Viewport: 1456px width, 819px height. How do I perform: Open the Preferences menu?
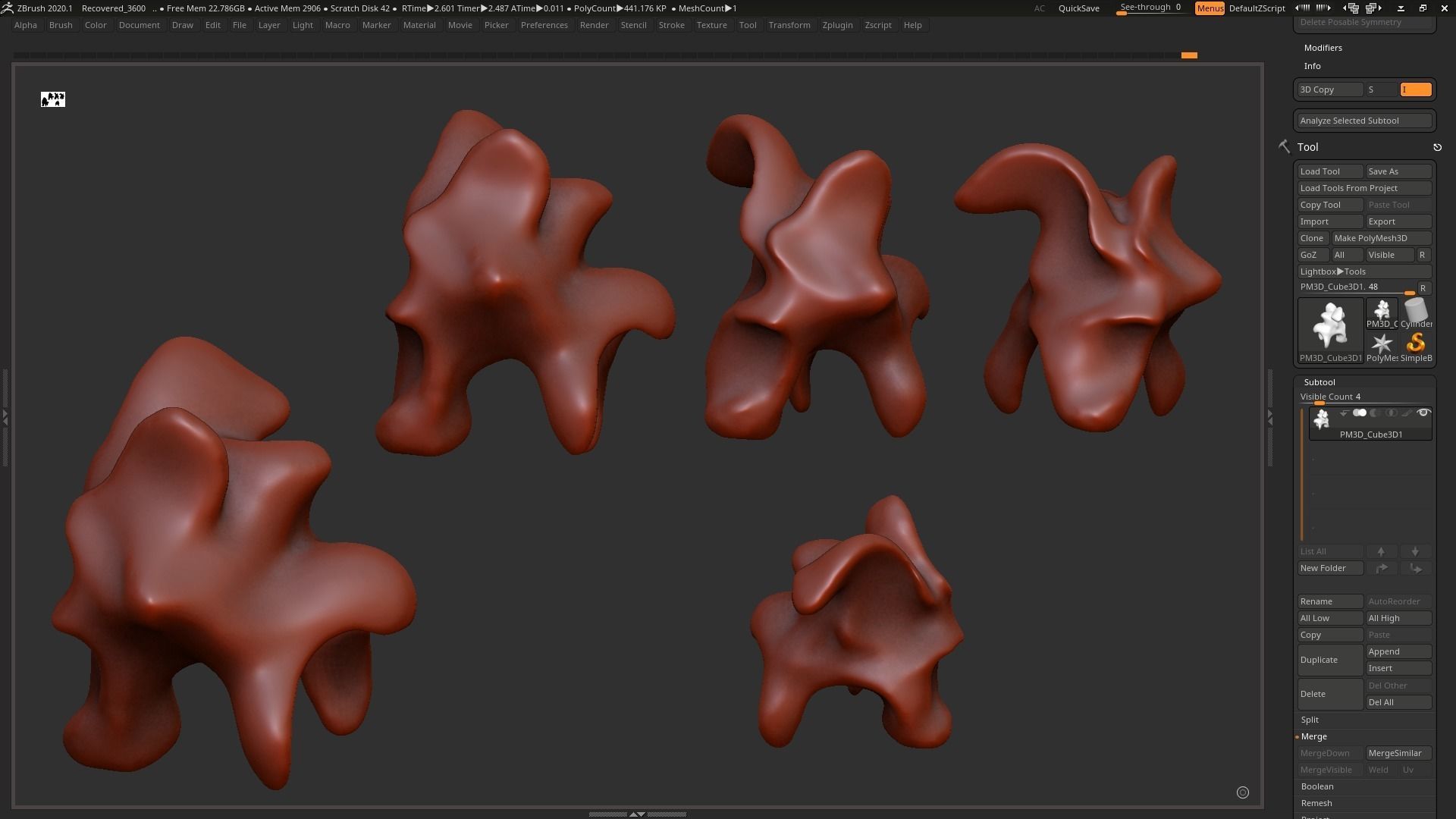544,25
